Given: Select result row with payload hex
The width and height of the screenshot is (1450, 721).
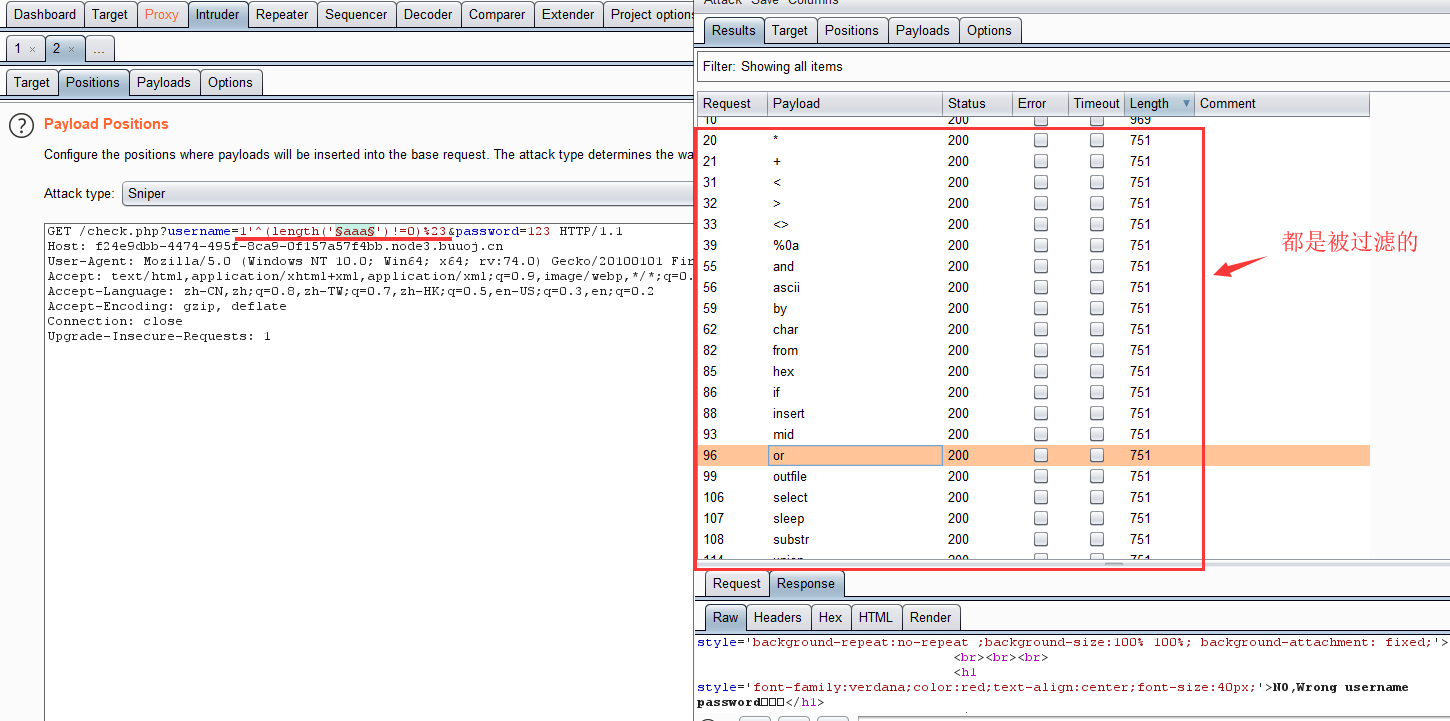Looking at the screenshot, I should [x=1033, y=371].
